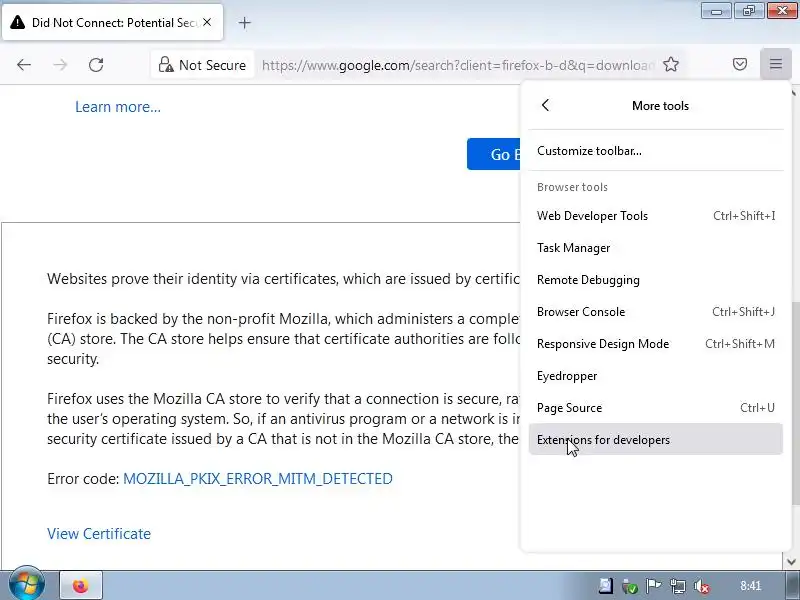Go back to previous page with arrow

pos(24,65)
